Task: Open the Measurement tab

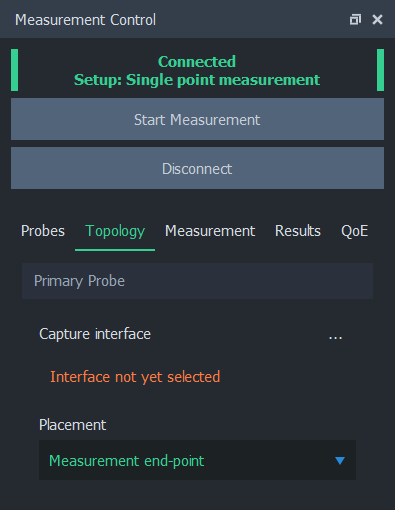Action: click(210, 231)
